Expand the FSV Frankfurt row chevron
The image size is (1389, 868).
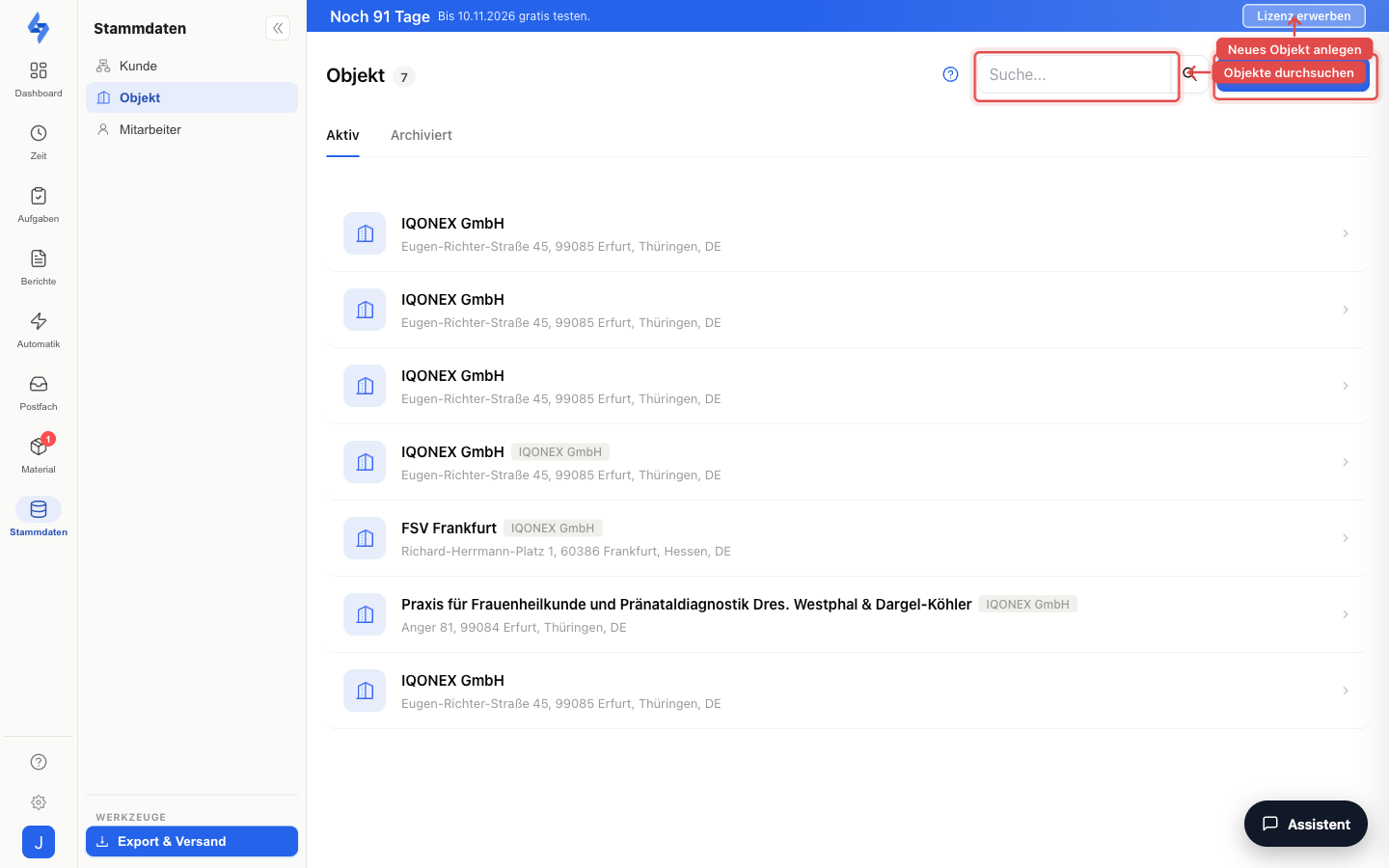pyautogui.click(x=1346, y=538)
